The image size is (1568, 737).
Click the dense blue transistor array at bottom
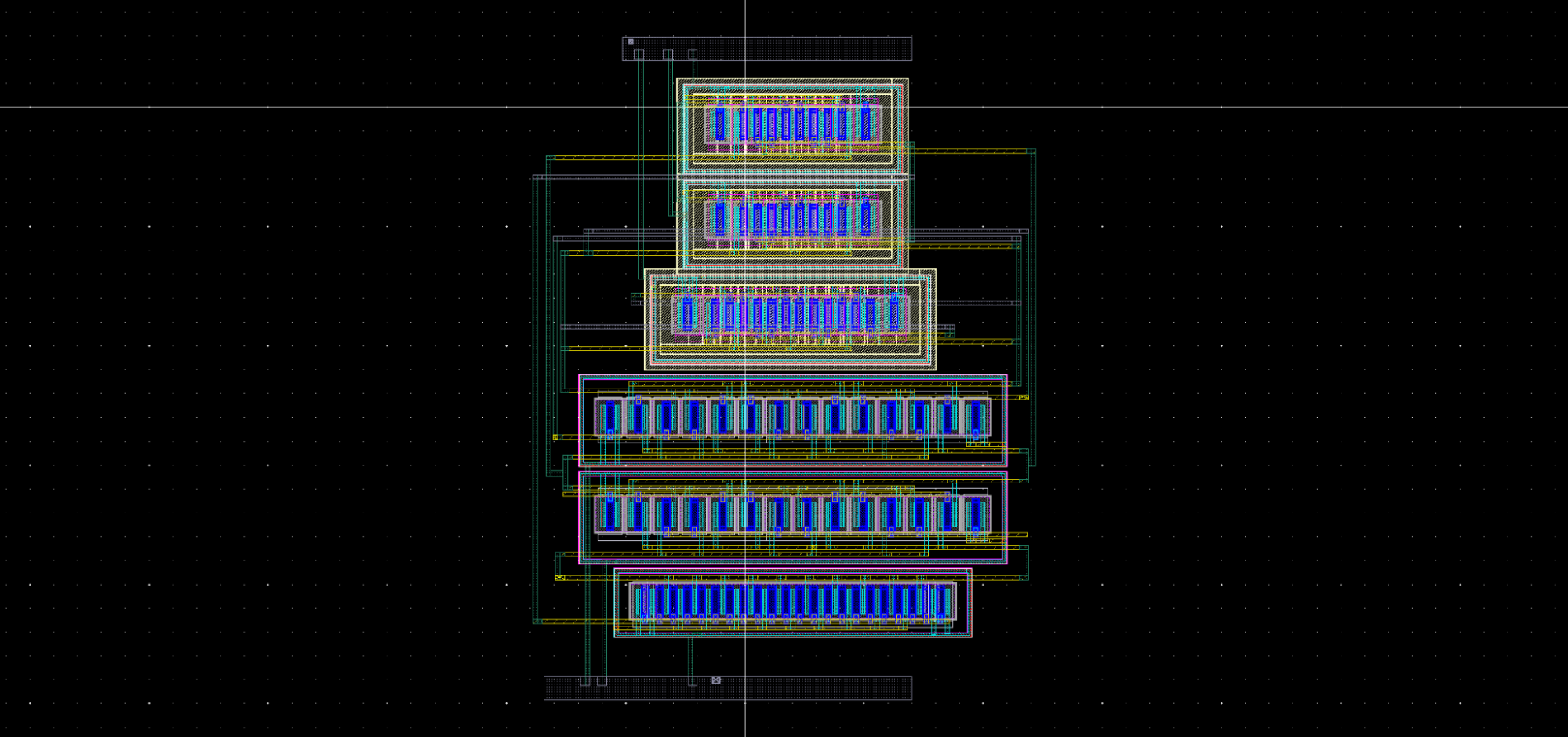coord(792,602)
